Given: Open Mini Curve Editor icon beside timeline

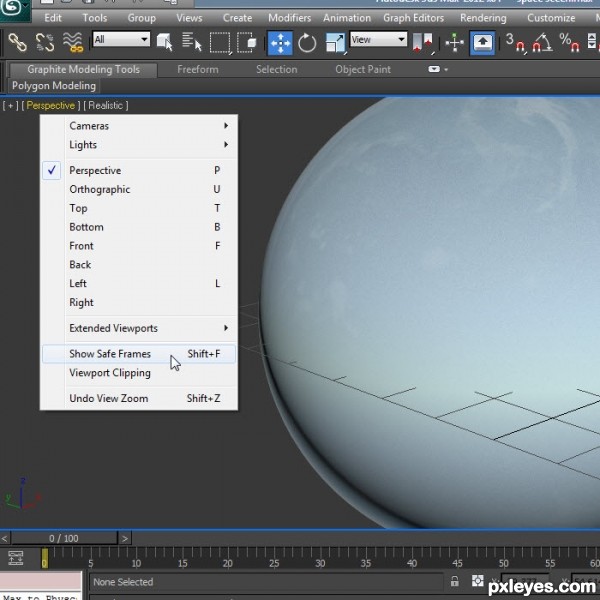Looking at the screenshot, I should pos(16,558).
